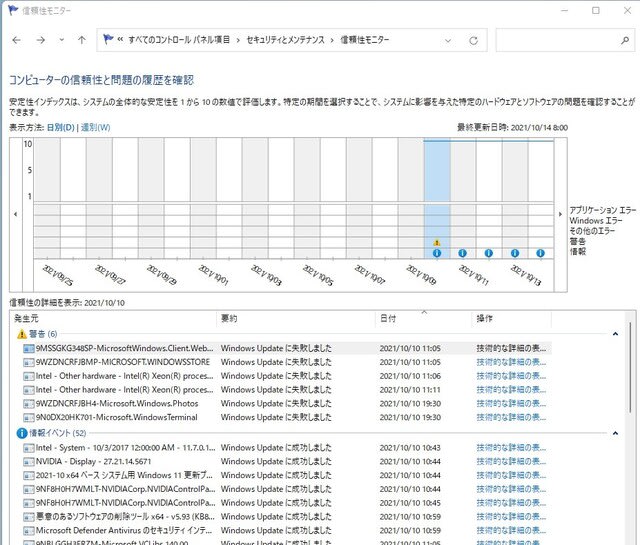Go back using the back arrow
This screenshot has width=640, height=545.
(16, 40)
